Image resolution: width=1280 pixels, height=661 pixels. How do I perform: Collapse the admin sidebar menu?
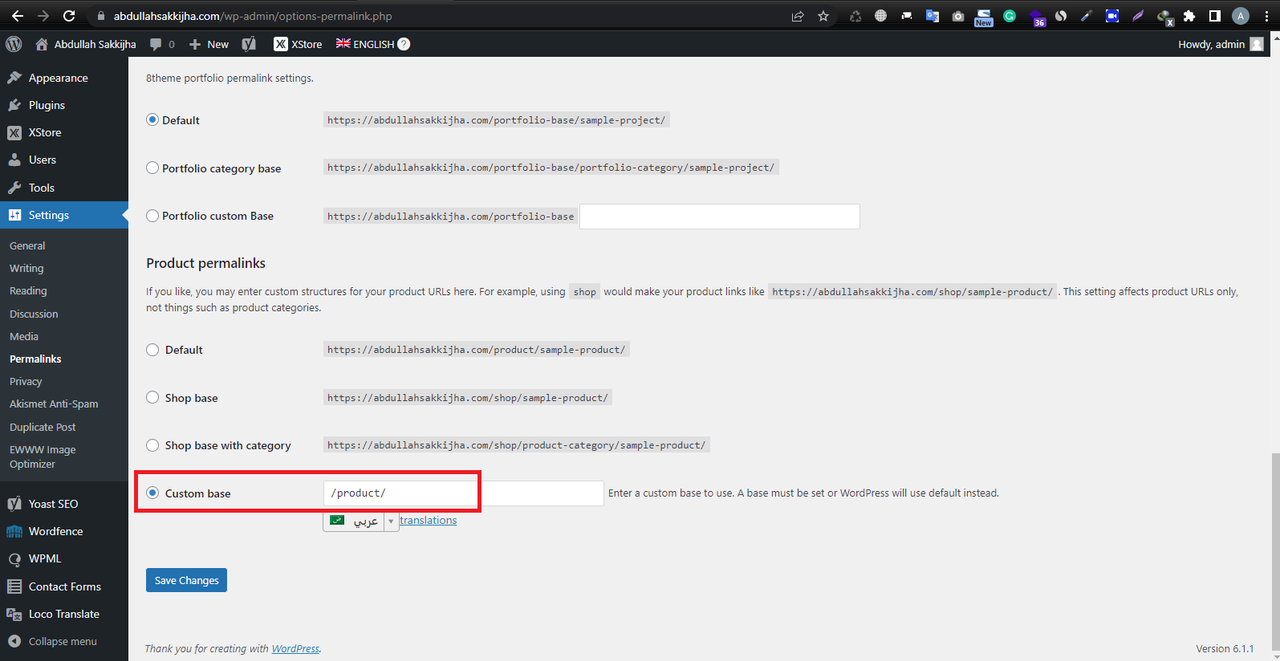click(52, 641)
